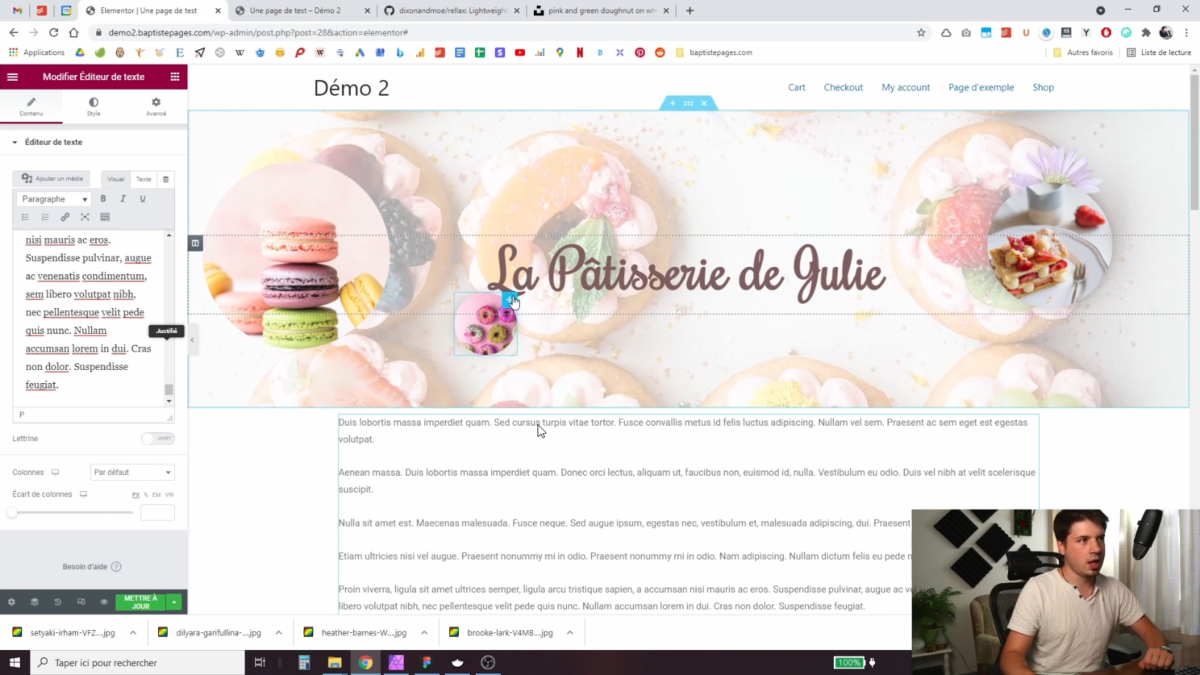Open the Windows Start menu

[x=15, y=662]
